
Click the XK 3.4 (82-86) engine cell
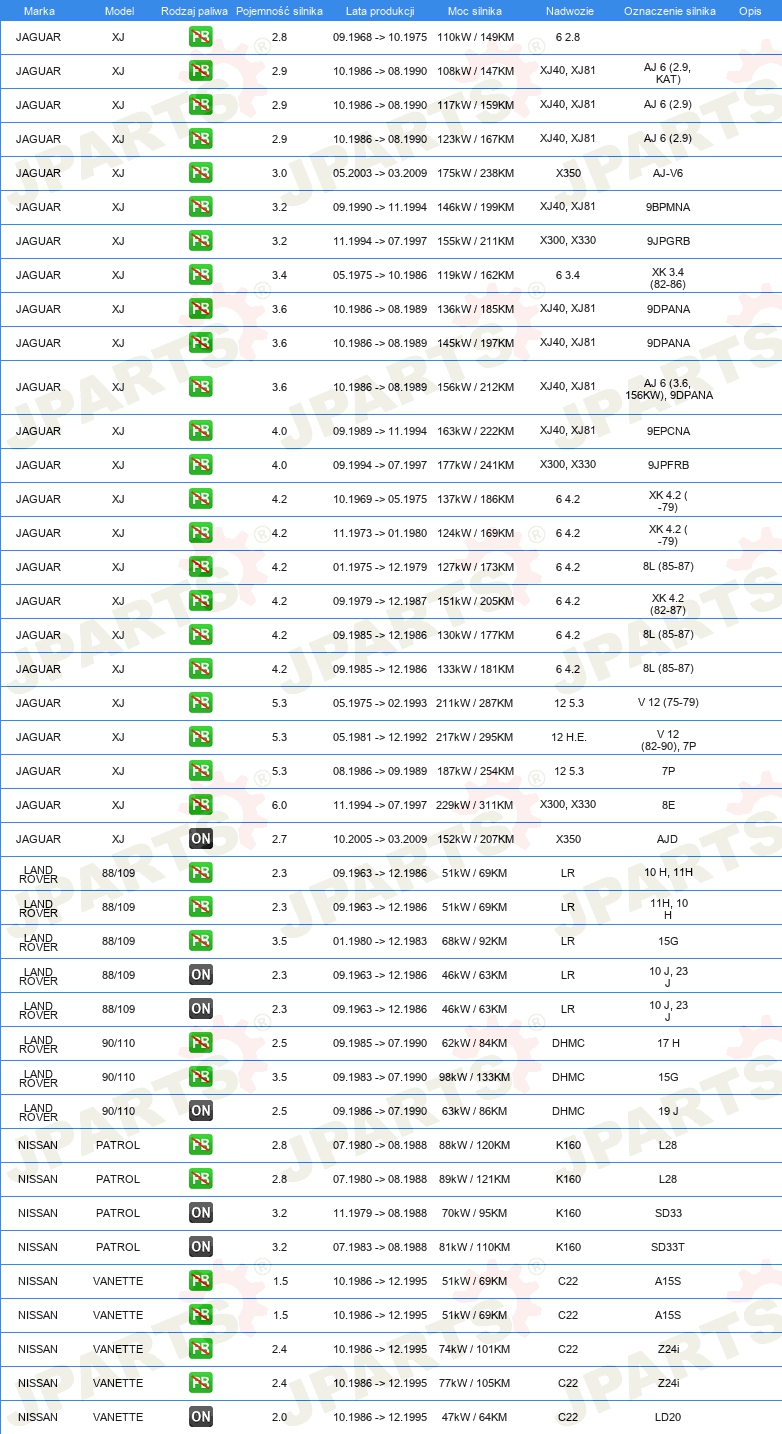[x=668, y=276]
